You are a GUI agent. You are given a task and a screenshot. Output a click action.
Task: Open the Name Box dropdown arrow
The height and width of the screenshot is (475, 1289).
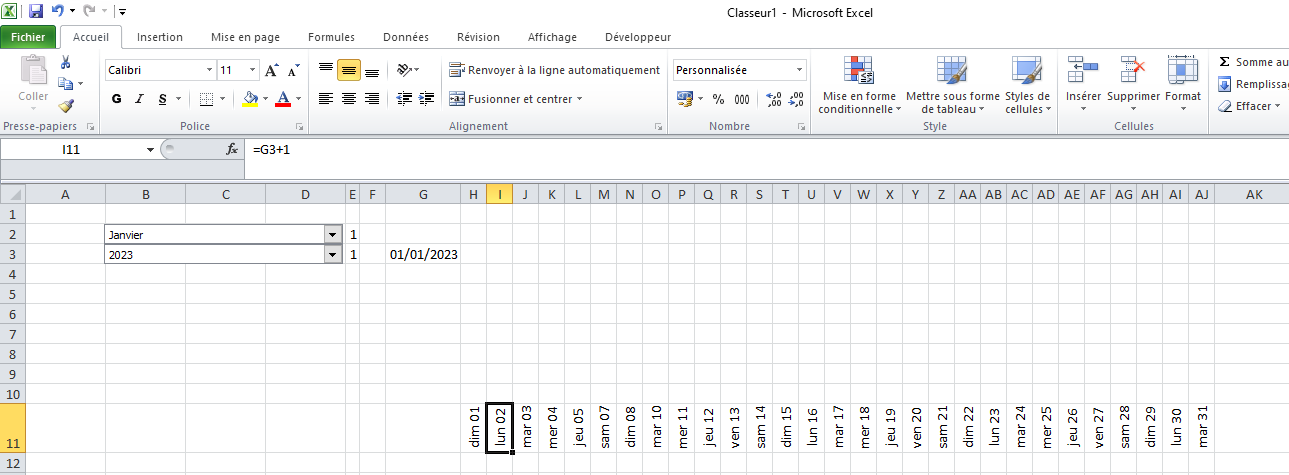150,149
